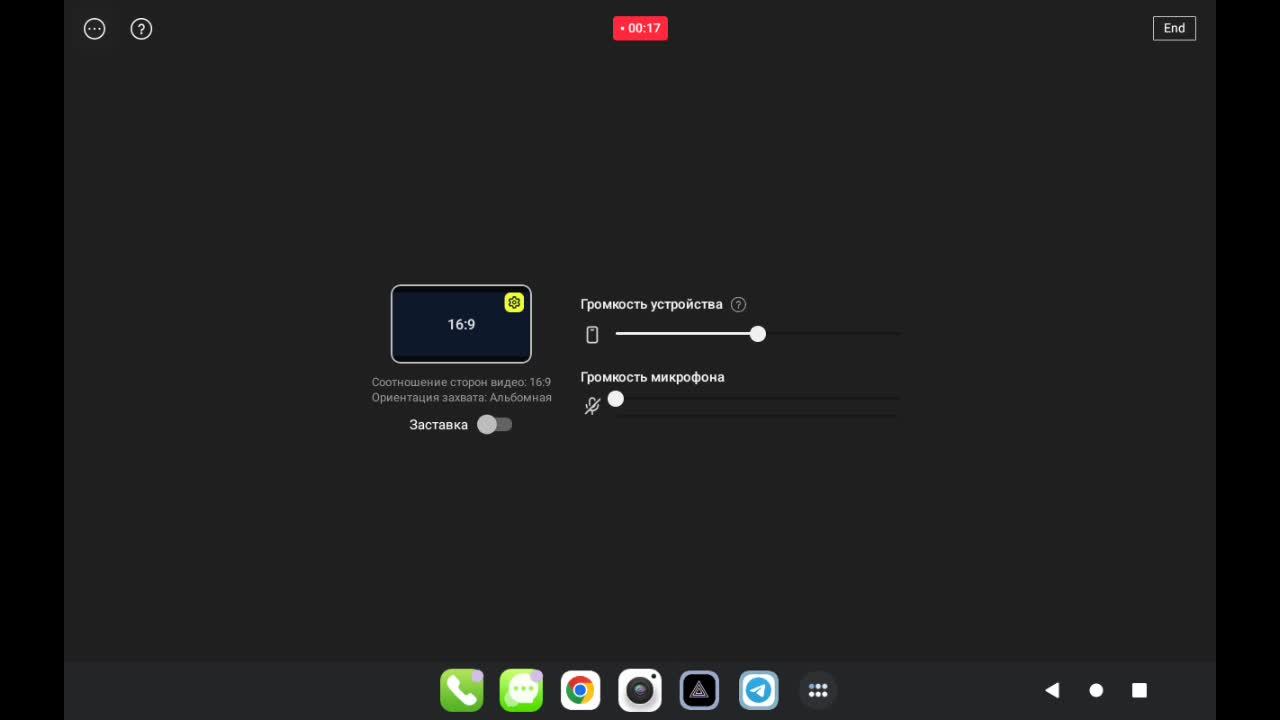Viewport: 1280px width, 720px height.
Task: Unmute the microphone via crossed mic icon
Action: [x=592, y=405]
